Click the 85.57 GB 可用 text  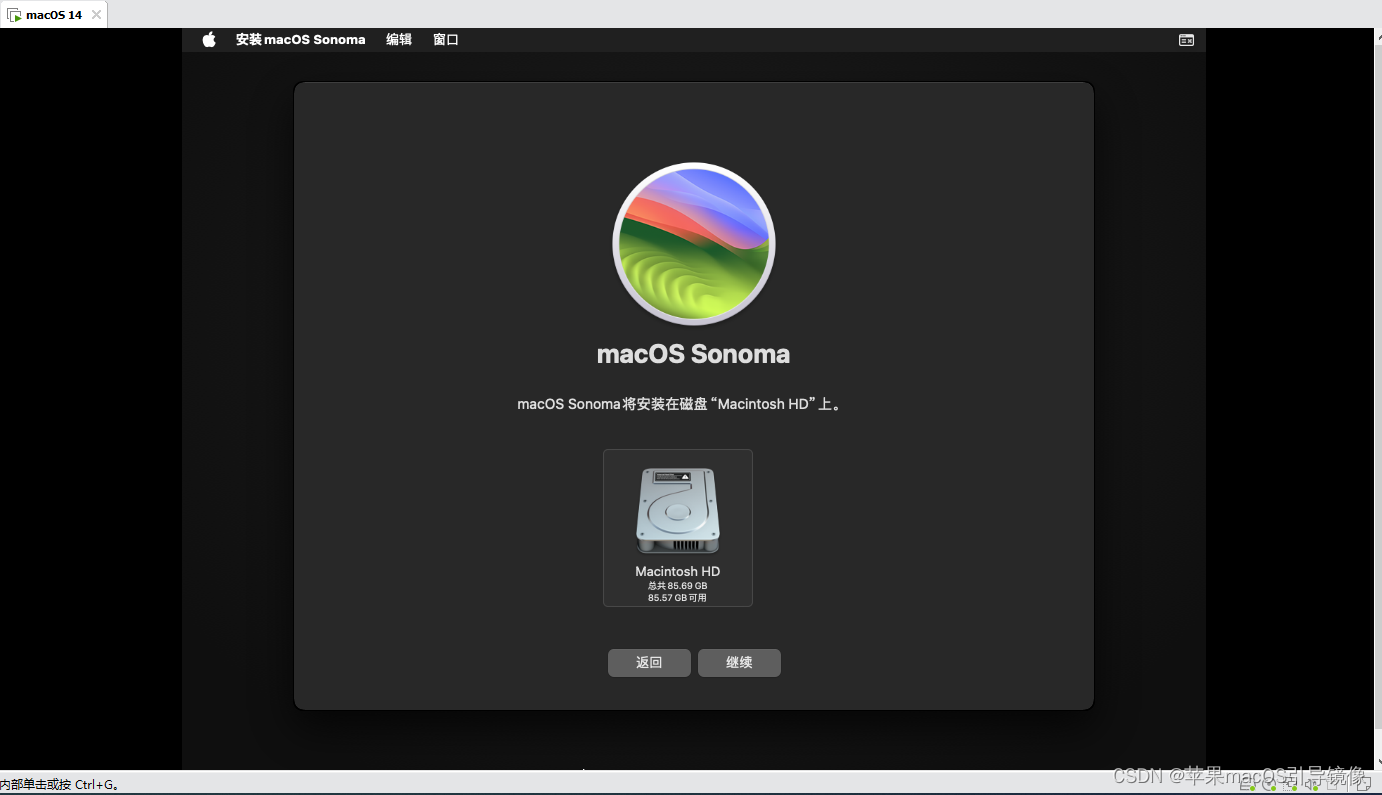click(678, 598)
